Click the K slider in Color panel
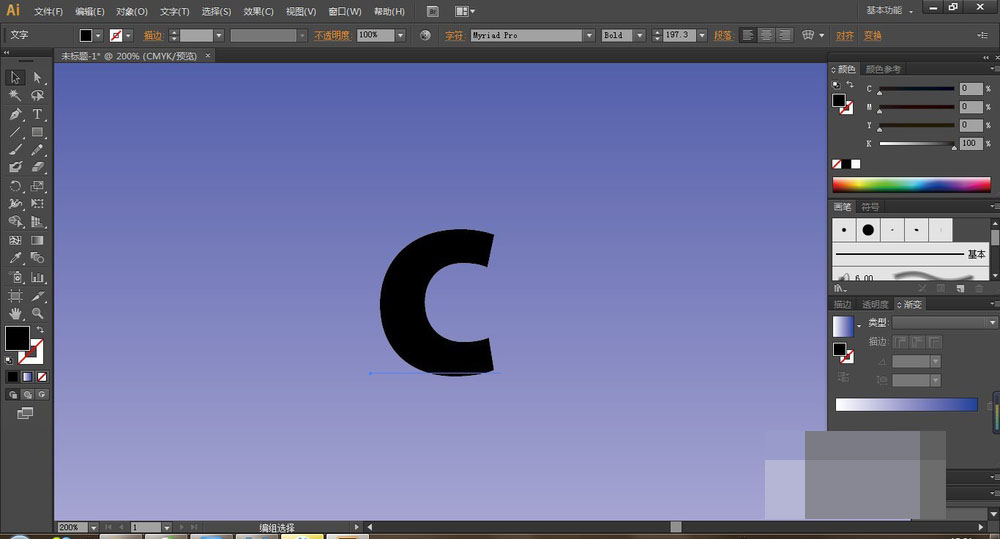Screen dimensions: 1000x539 [917, 144]
